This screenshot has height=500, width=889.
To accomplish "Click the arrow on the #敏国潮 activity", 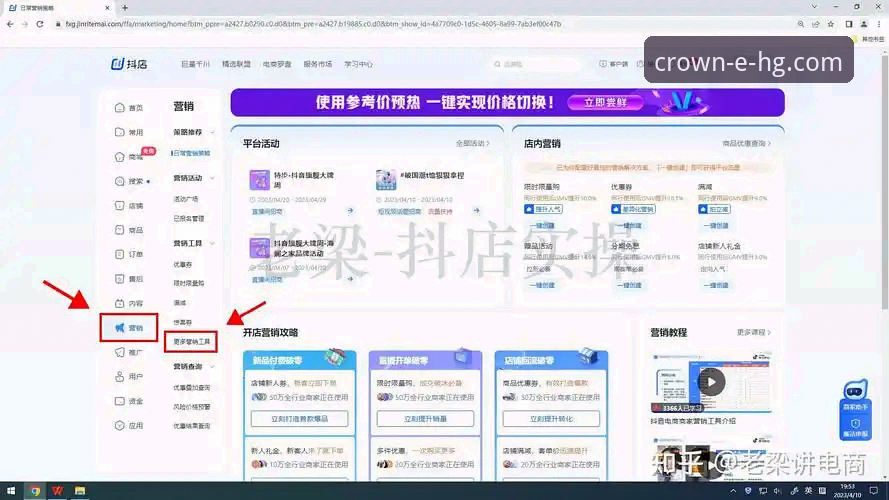I will click(x=476, y=211).
